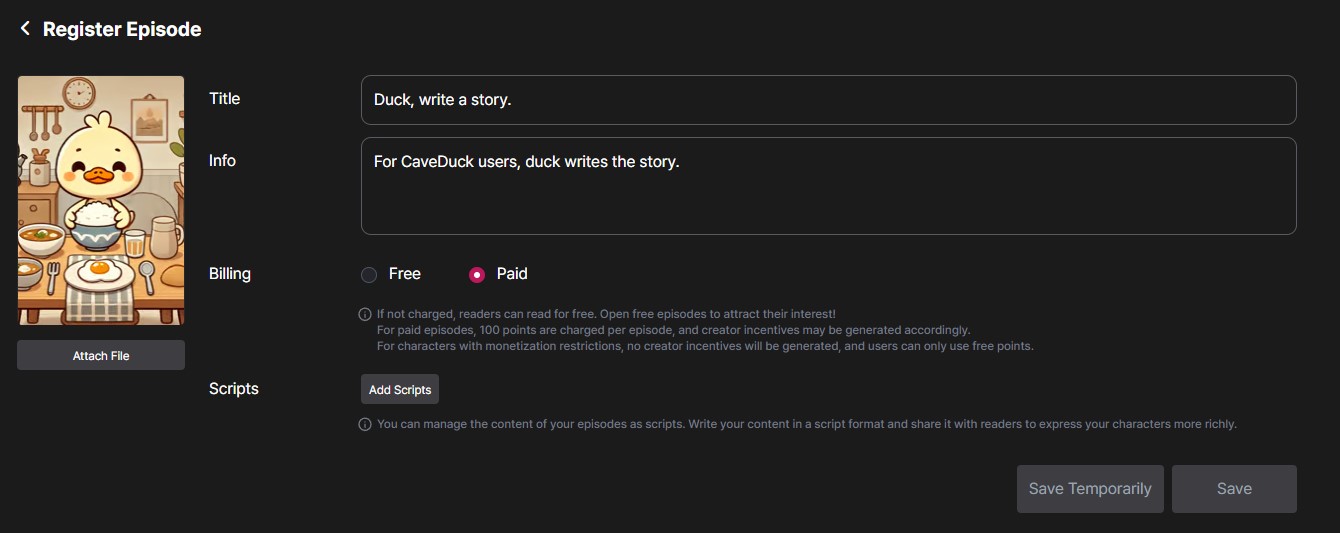Click the Register Episode heading text
The width and height of the screenshot is (1340, 533).
coord(122,29)
